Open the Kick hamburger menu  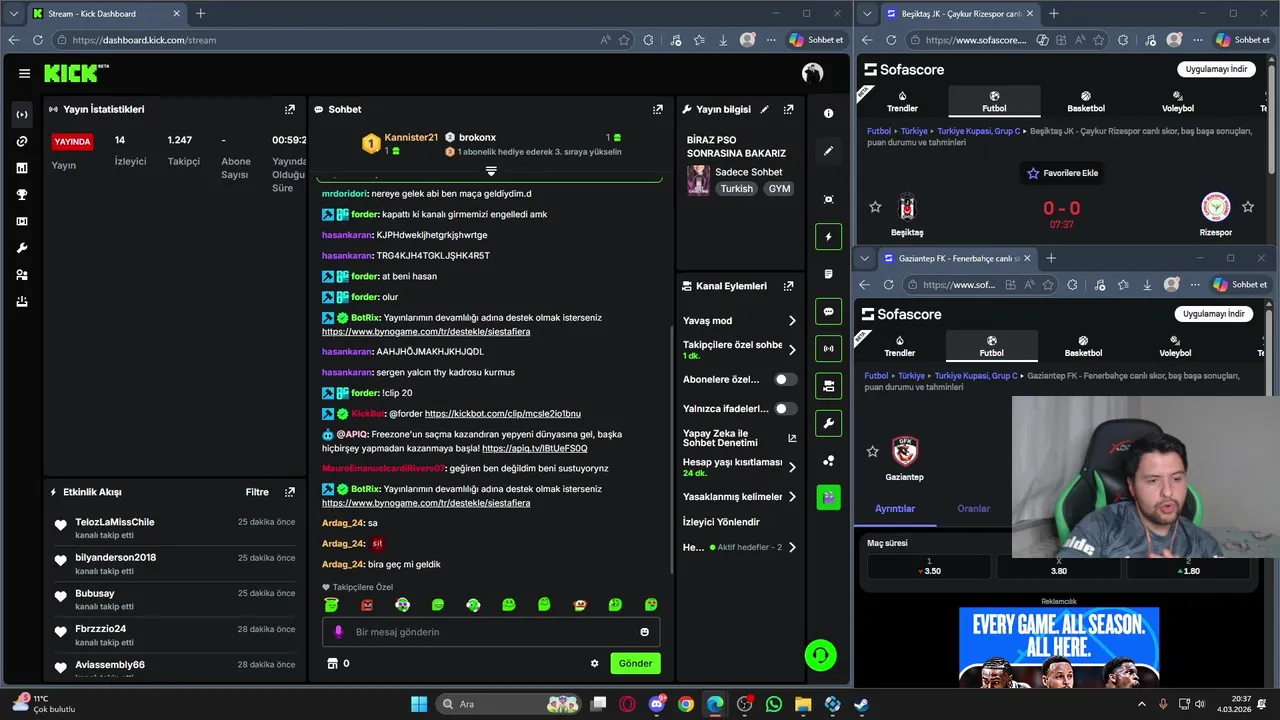tap(24, 73)
